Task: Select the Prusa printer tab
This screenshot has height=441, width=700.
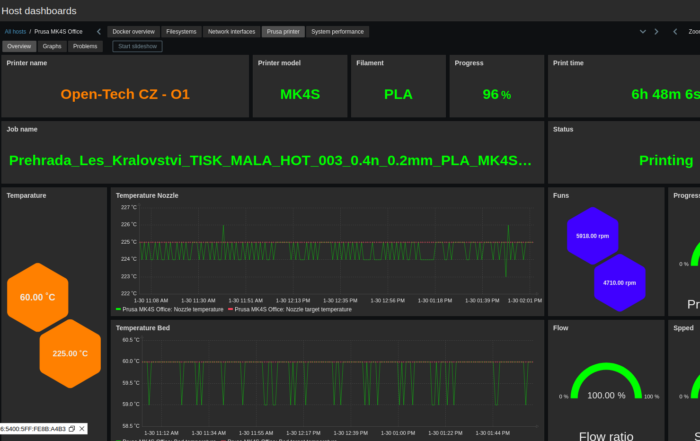Action: (x=283, y=32)
